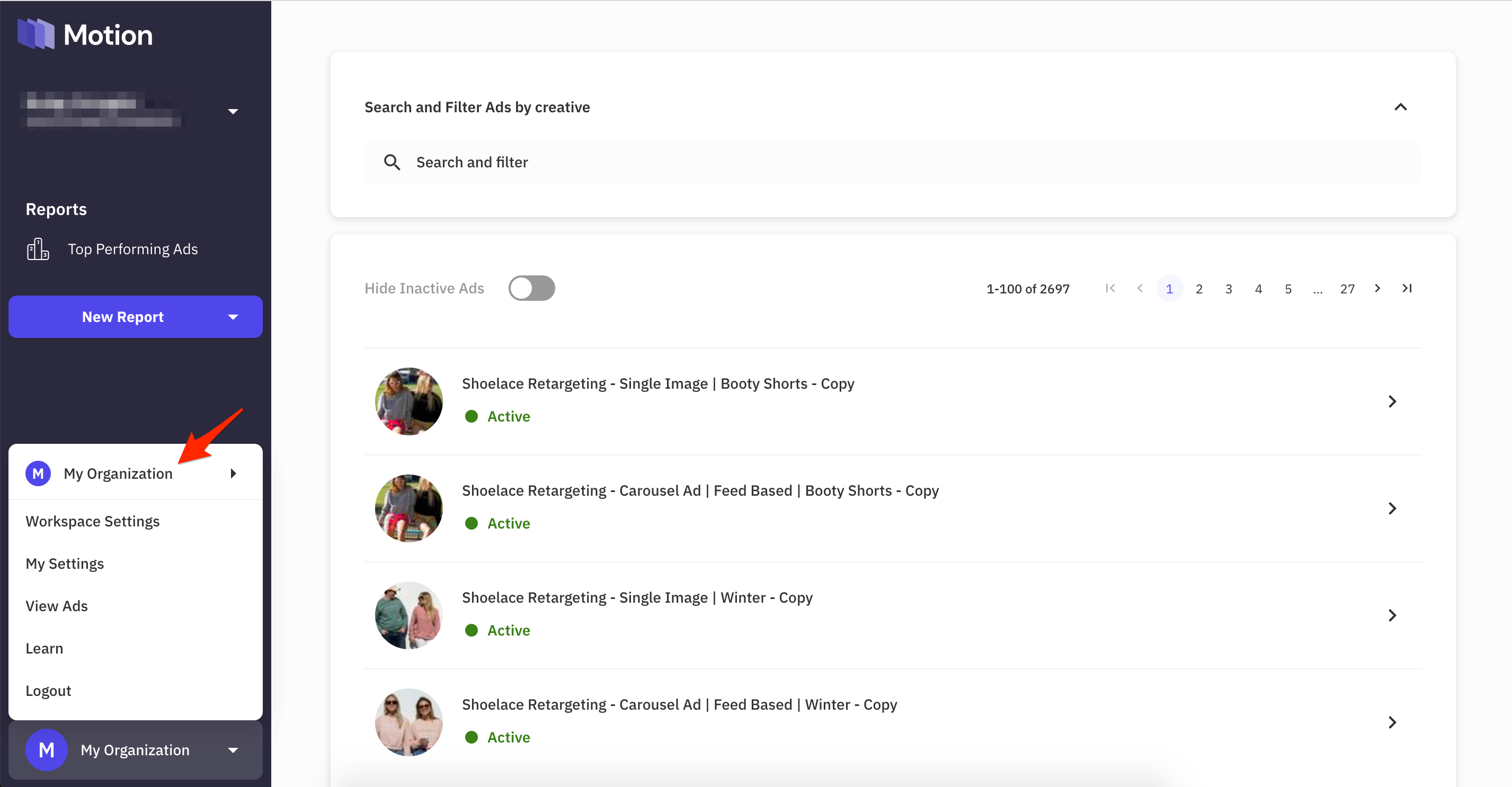Click the My Organization avatar in the menu
The height and width of the screenshot is (787, 1512).
[38, 473]
